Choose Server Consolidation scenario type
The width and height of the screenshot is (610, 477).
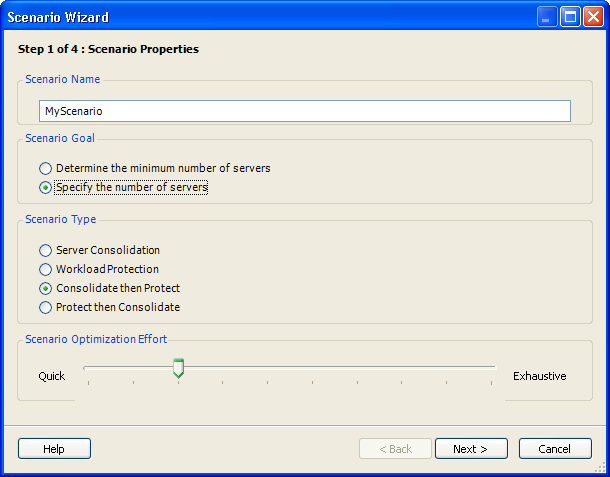(x=46, y=250)
